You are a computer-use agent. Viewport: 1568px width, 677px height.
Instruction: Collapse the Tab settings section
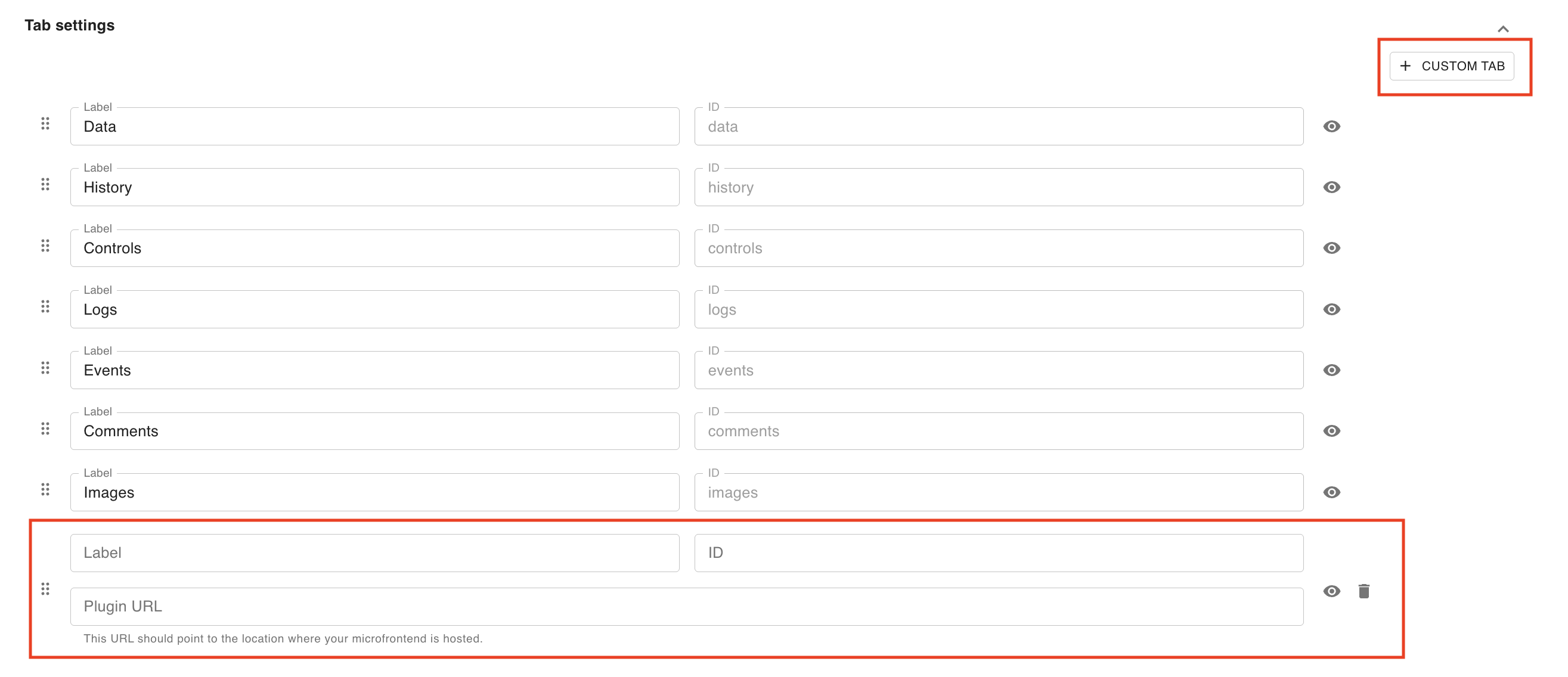point(1503,29)
